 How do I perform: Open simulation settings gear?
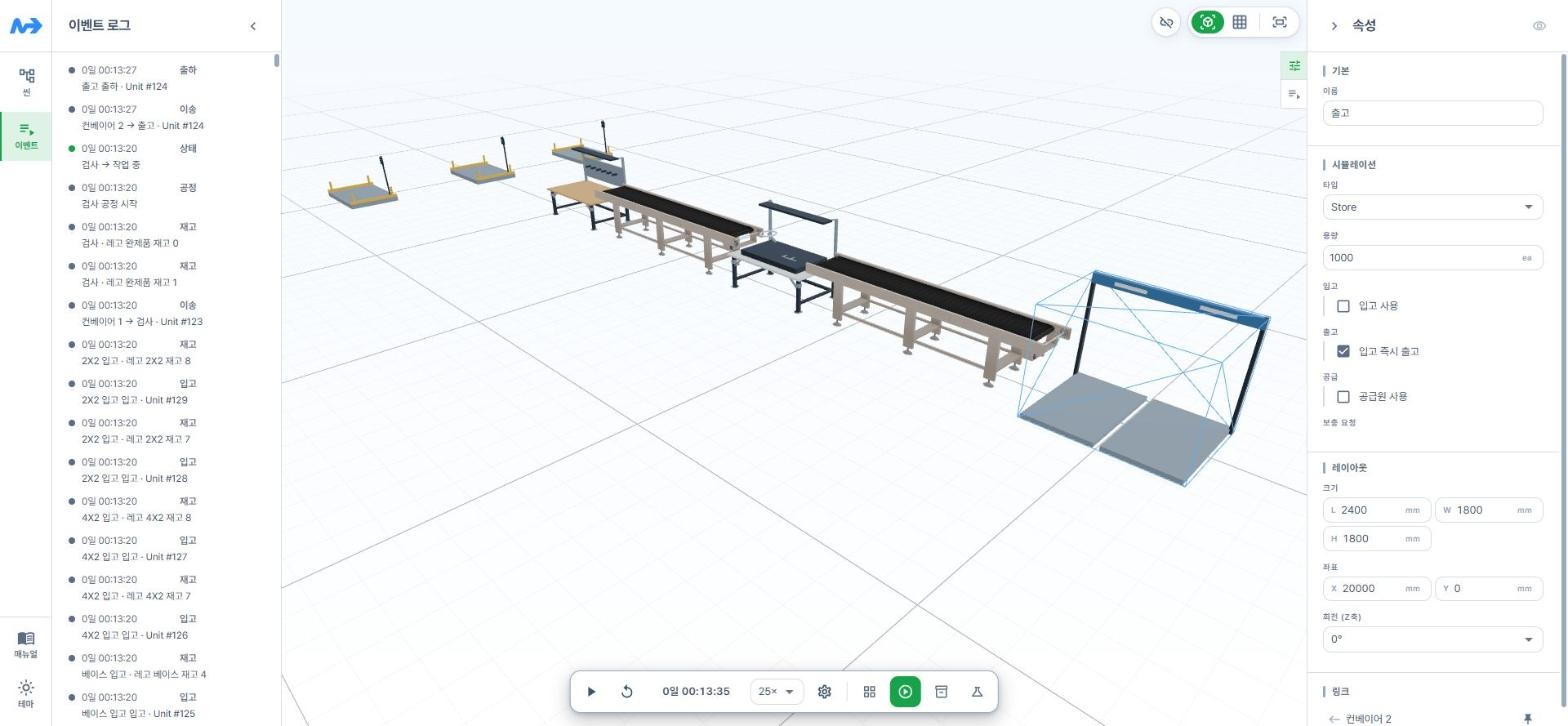click(x=824, y=691)
